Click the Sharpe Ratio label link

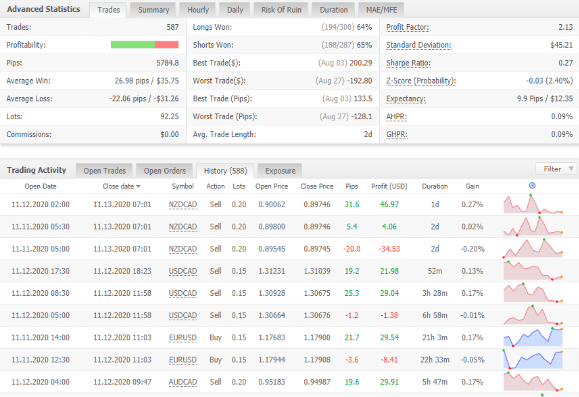point(408,63)
